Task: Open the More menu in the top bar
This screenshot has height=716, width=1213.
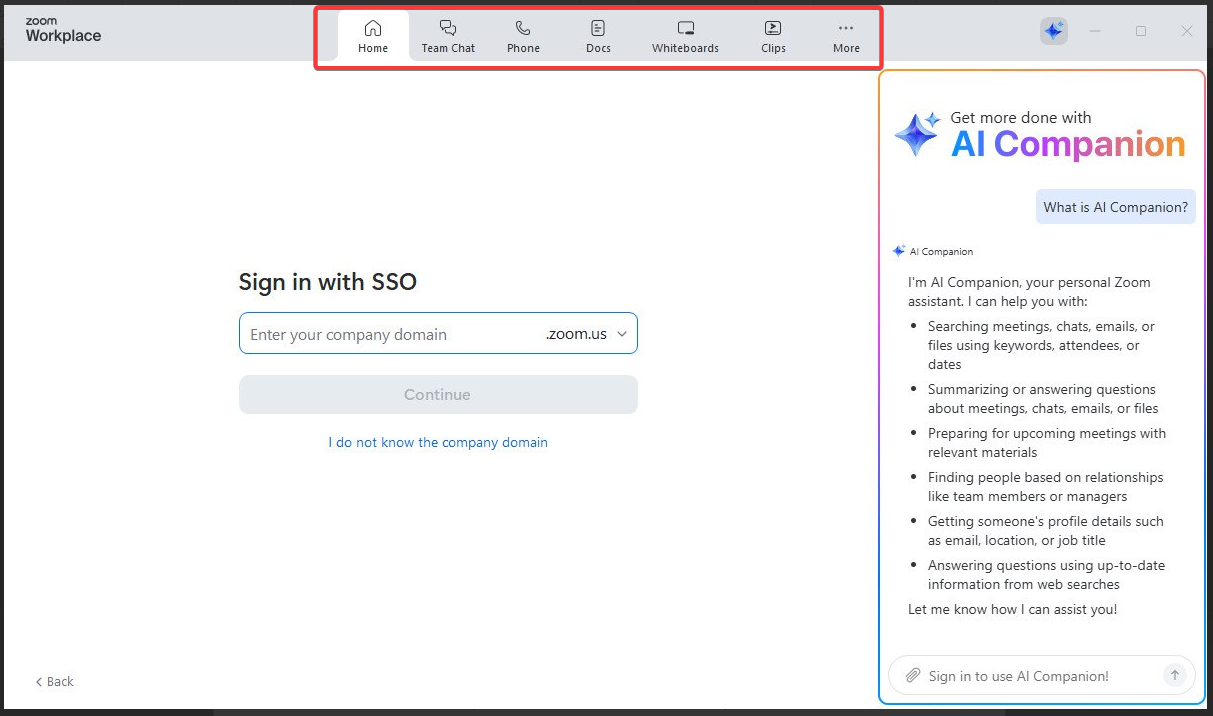Action: (846, 36)
